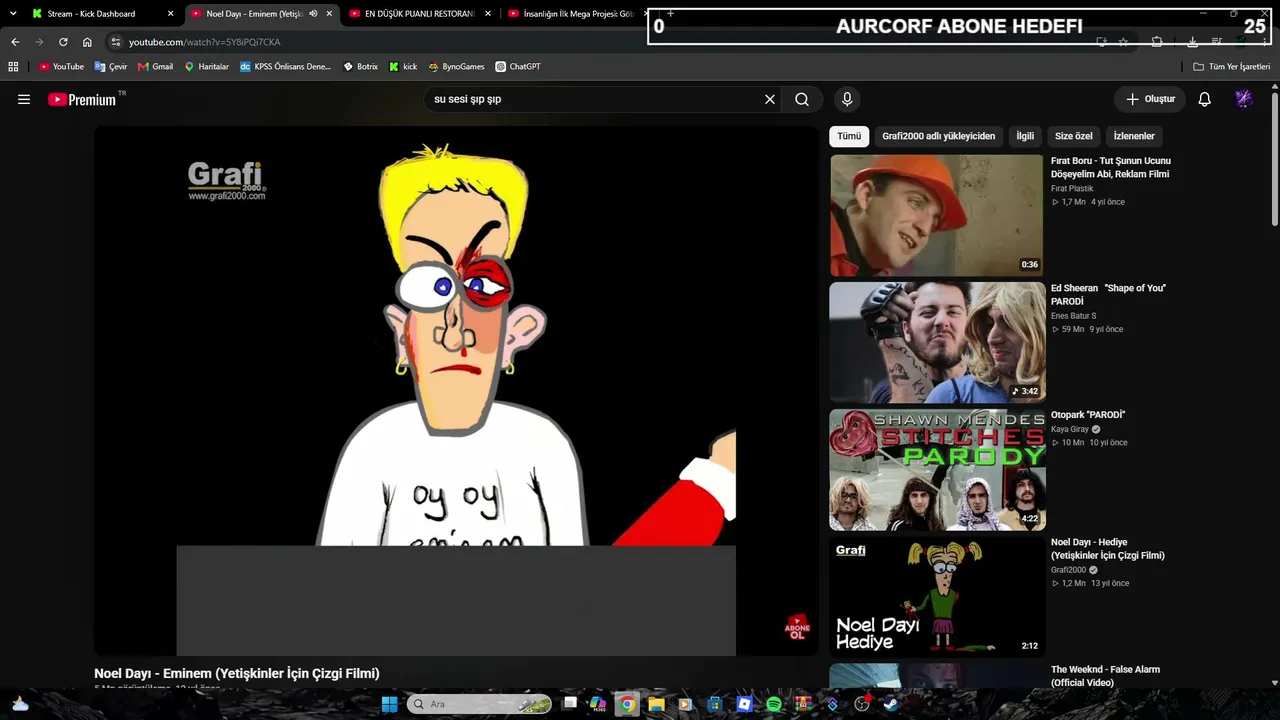
Task: Open Chrome from the taskbar
Action: tap(627, 704)
